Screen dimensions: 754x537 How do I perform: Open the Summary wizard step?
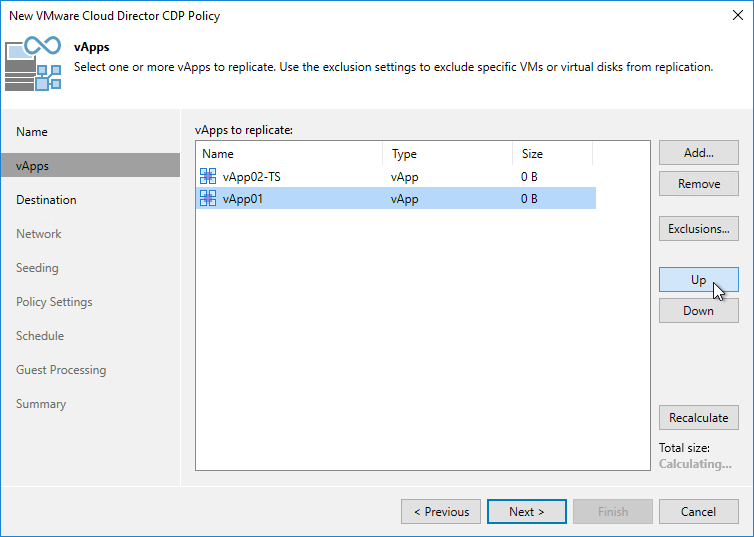click(41, 404)
